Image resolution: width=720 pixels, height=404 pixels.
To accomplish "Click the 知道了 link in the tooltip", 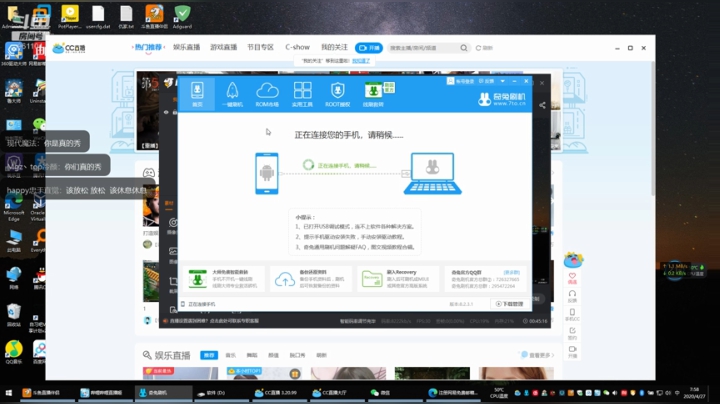I will [x=360, y=61].
